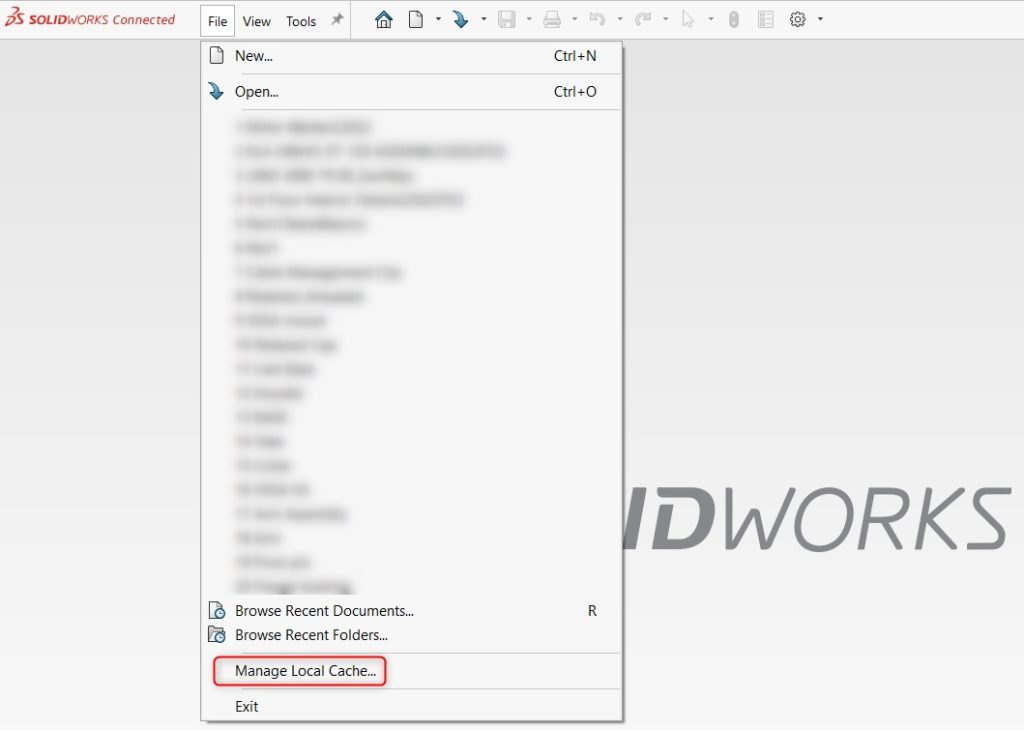Expand the dropdown arrow beside Select cursor icon
The height and width of the screenshot is (730, 1024).
pyautogui.click(x=711, y=20)
